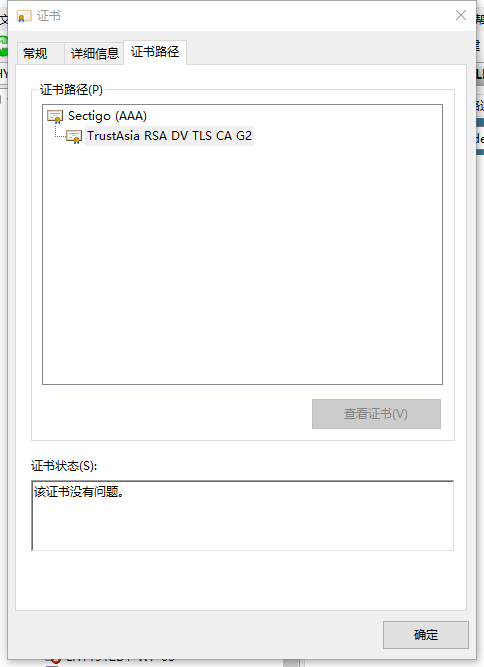Select the Sectigo (AAA) entry label
Viewport: 484px width, 667px height.
coord(107,116)
